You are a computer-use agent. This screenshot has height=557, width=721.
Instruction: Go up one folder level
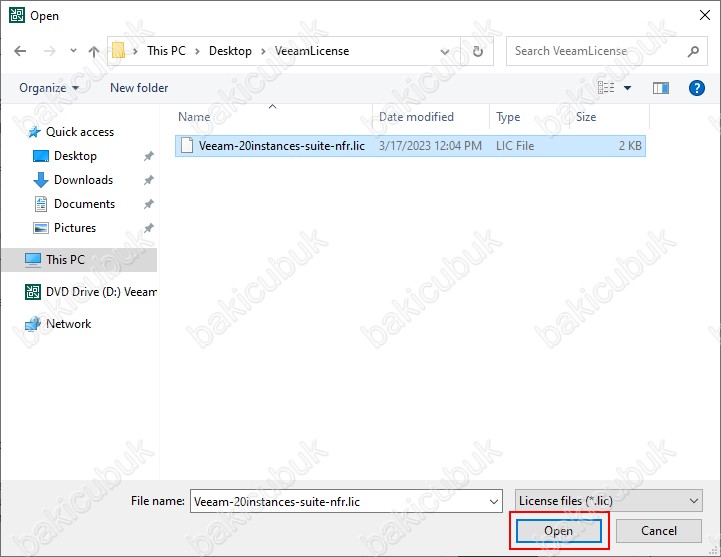[94, 51]
